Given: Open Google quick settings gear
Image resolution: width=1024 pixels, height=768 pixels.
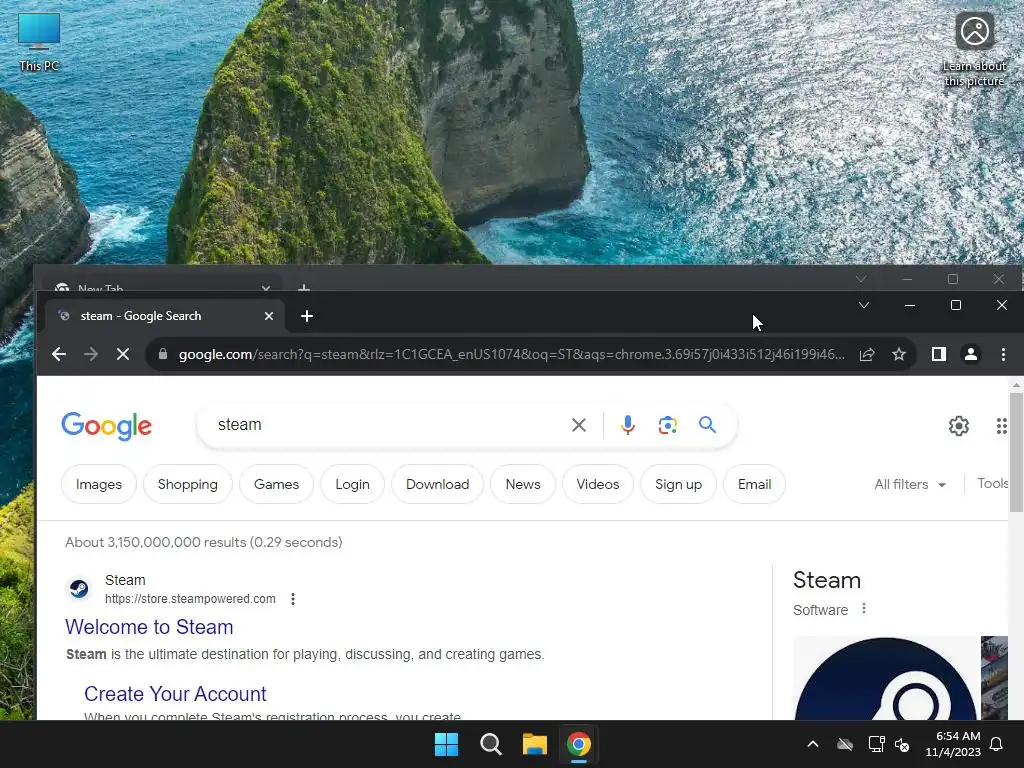Looking at the screenshot, I should click(959, 426).
